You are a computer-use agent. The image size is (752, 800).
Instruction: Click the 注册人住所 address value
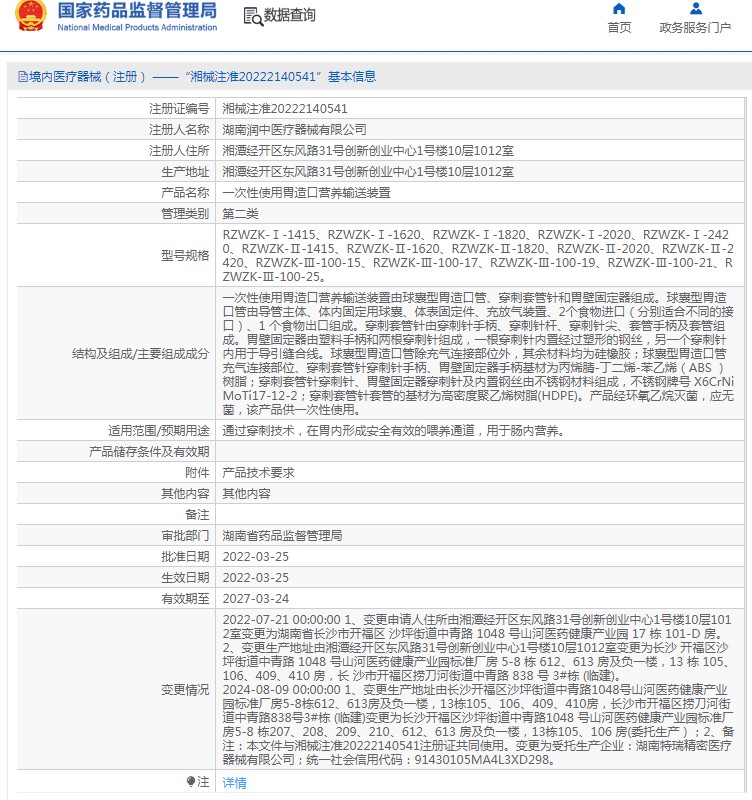coord(368,151)
